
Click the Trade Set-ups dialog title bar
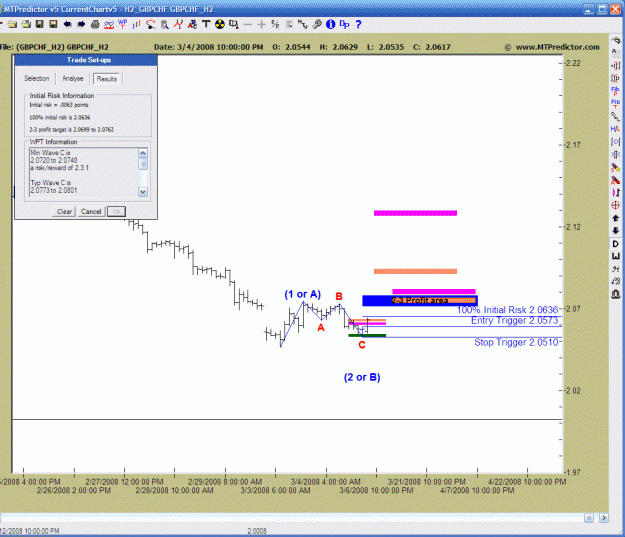(86, 60)
